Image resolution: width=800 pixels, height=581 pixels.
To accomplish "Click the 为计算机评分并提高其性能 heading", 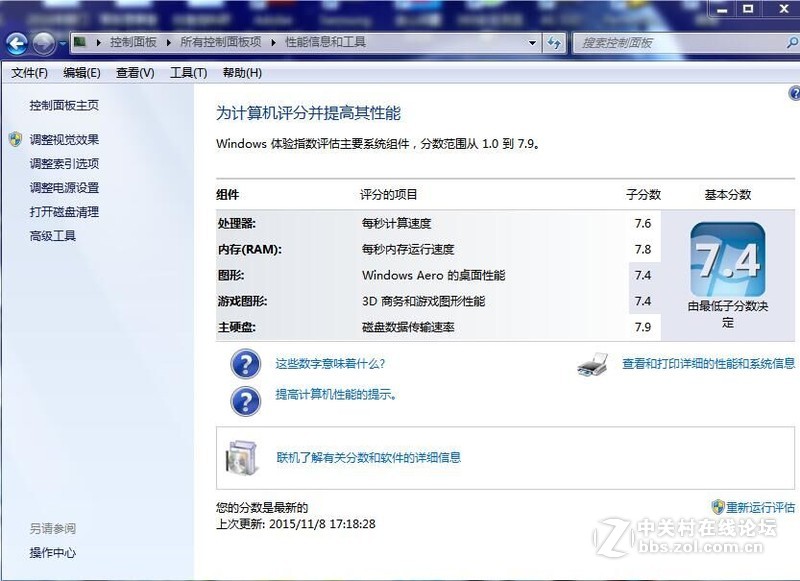I will (308, 113).
